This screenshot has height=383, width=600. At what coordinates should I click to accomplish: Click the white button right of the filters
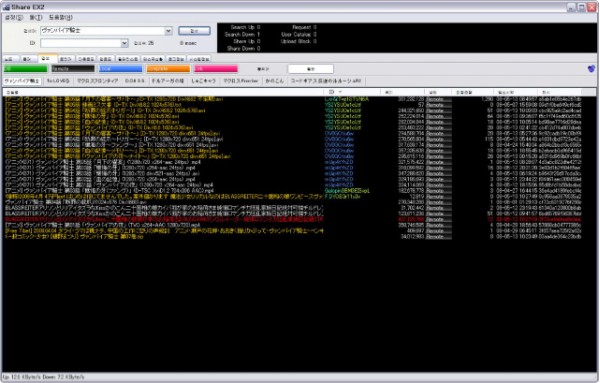click(311, 69)
